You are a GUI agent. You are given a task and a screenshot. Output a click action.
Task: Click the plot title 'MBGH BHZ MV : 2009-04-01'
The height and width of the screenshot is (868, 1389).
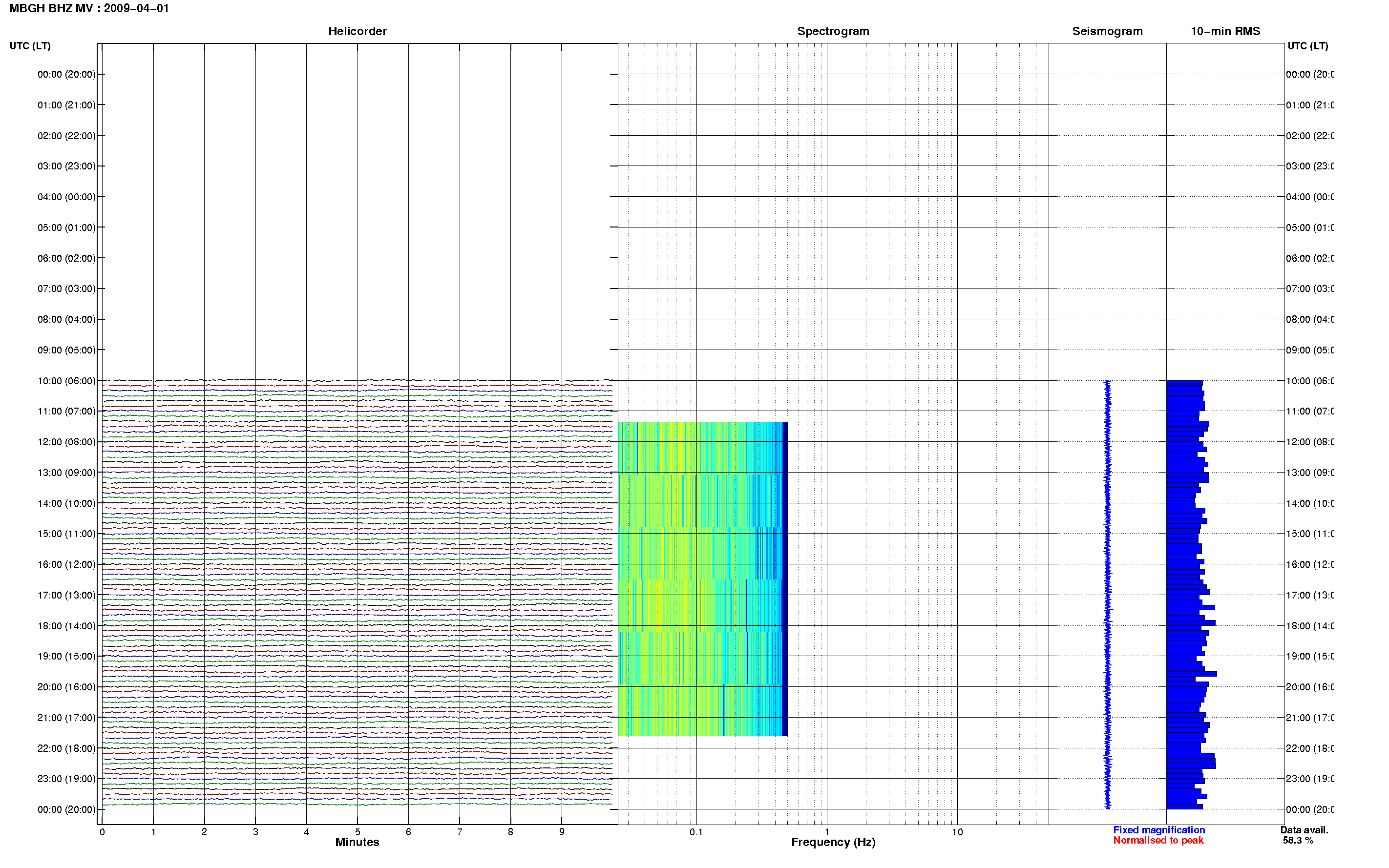tap(89, 9)
